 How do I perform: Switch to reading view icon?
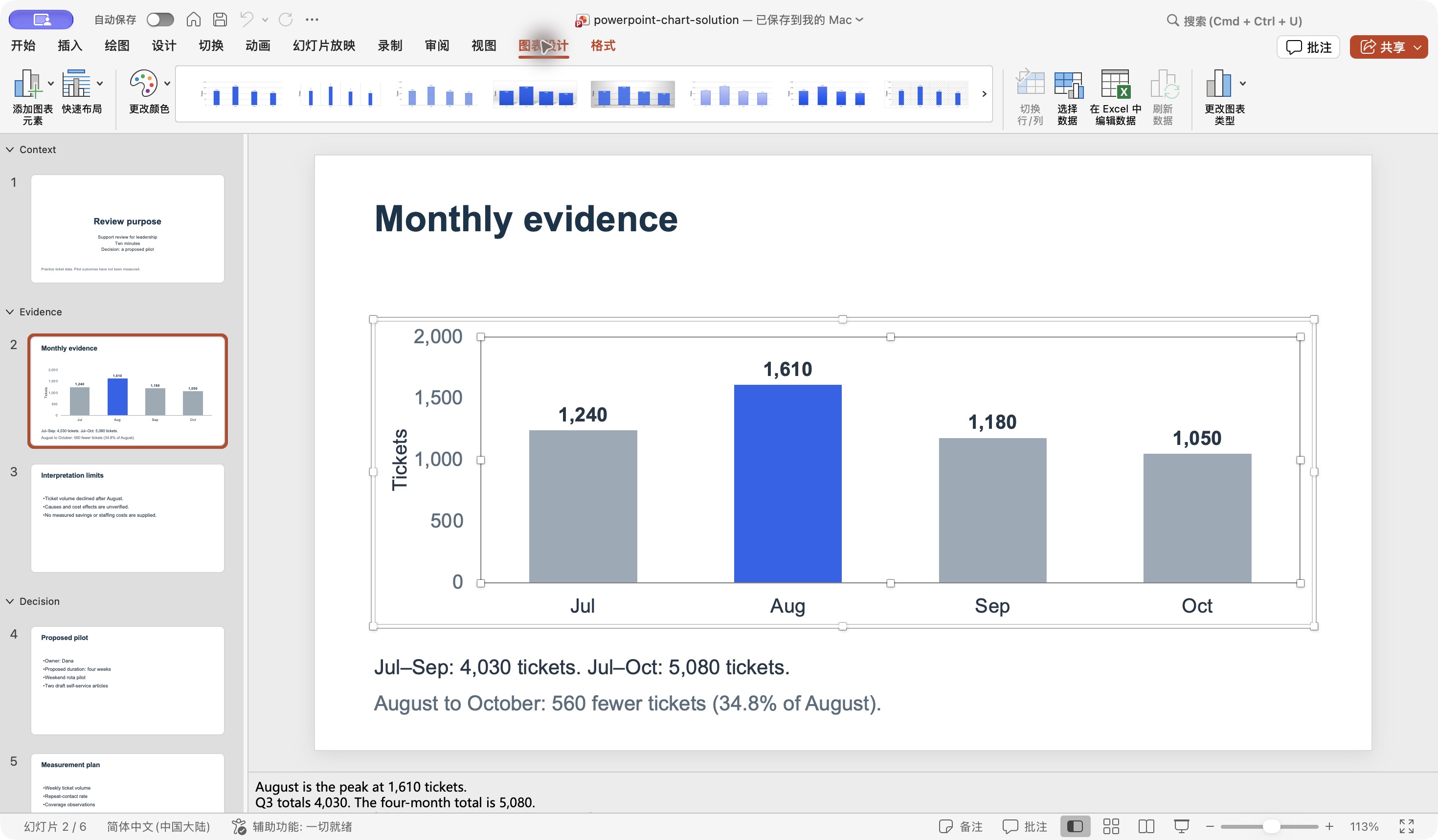click(1146, 827)
